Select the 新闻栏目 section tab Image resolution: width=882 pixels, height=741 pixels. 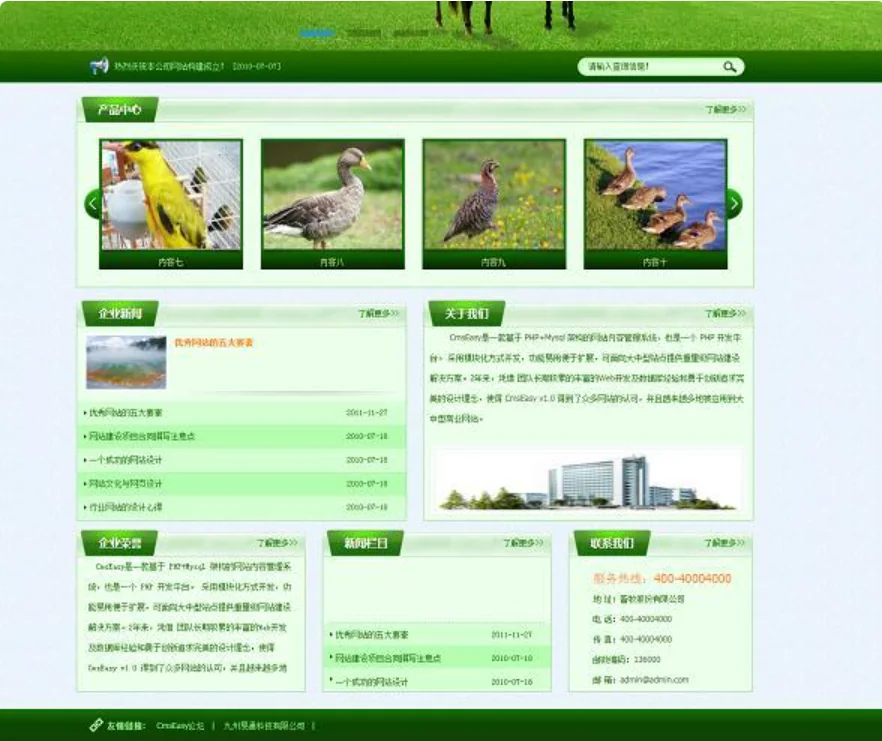(365, 544)
